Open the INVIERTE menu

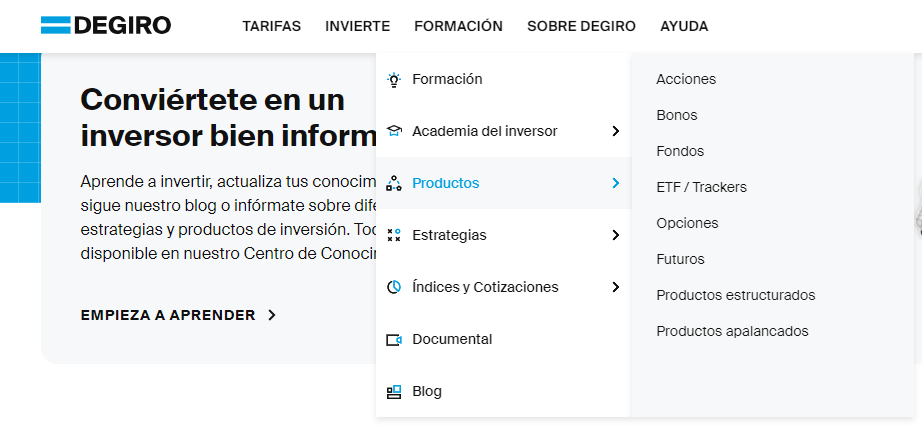[358, 26]
